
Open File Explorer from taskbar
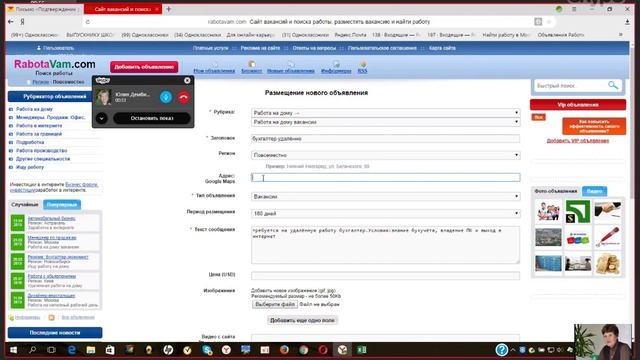point(91,350)
